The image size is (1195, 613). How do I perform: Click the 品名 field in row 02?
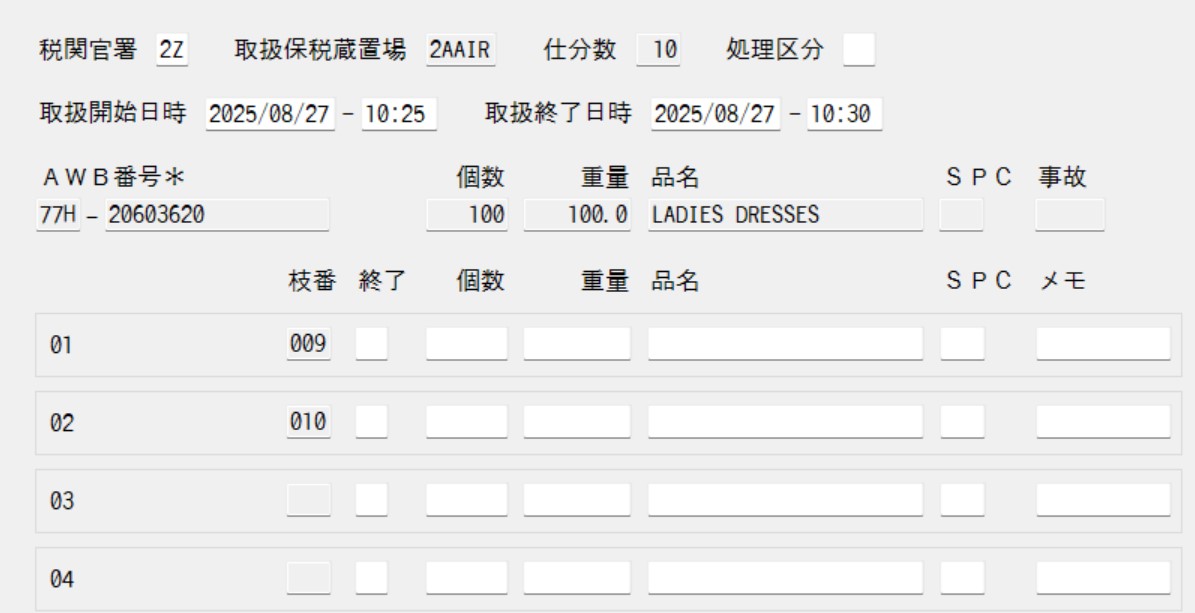coord(785,422)
